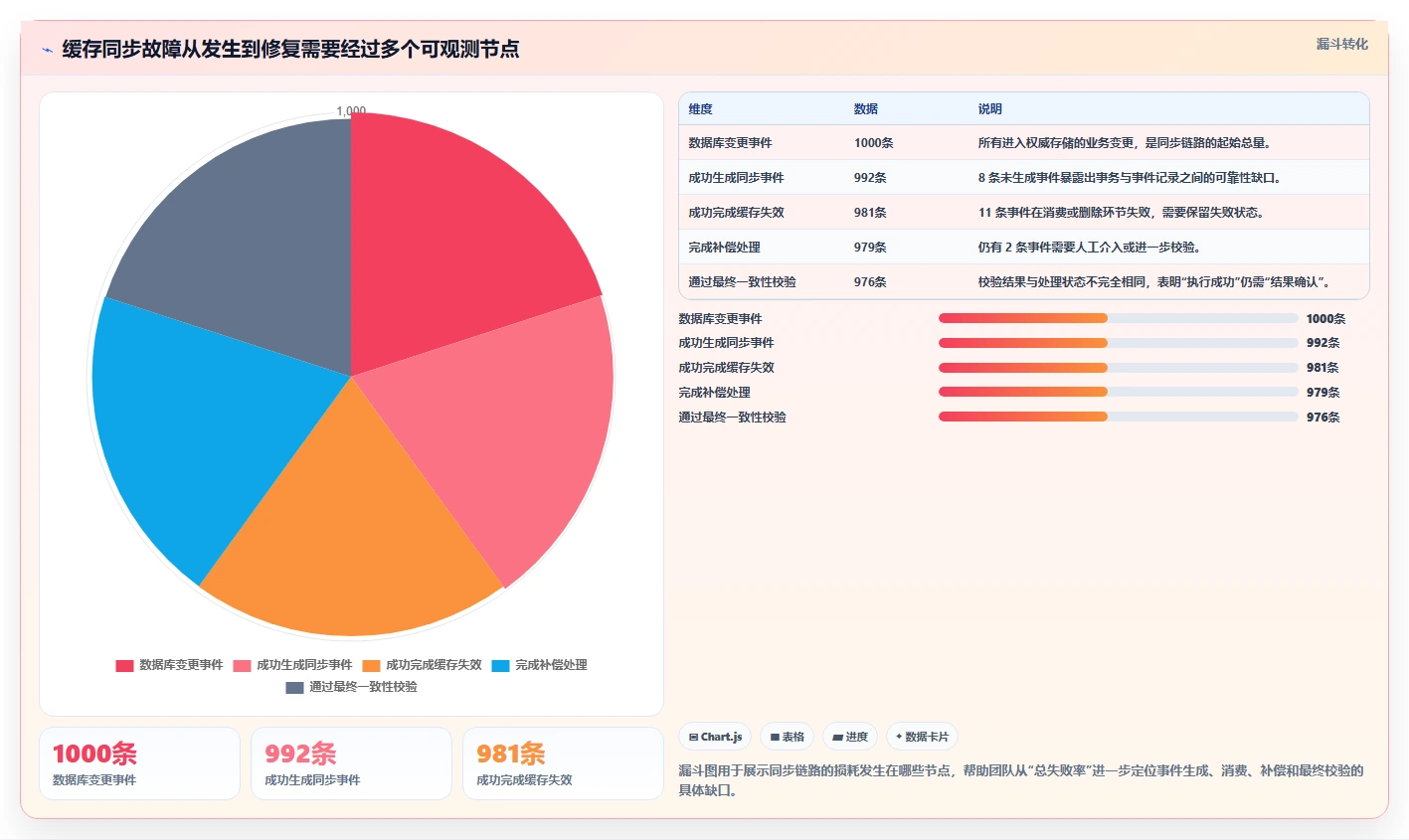Click the page title 缓存同步故障从发生到修复
This screenshot has width=1409, height=840.
click(x=290, y=50)
